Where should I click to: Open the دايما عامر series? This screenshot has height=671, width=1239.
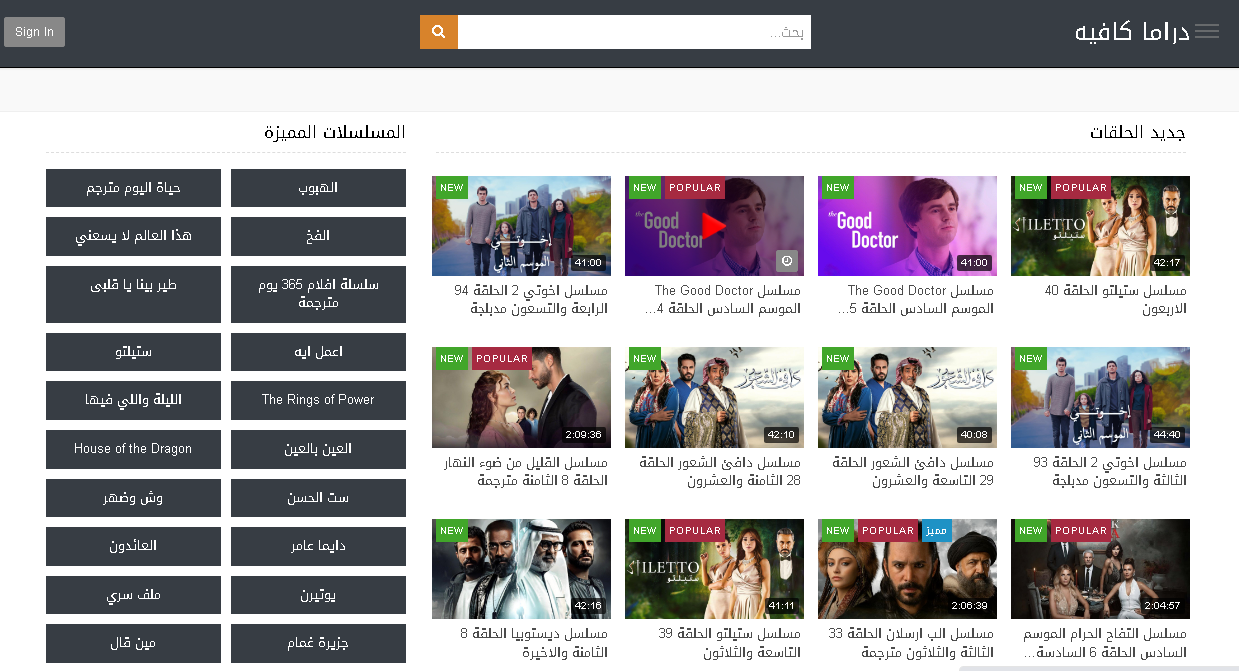point(318,546)
